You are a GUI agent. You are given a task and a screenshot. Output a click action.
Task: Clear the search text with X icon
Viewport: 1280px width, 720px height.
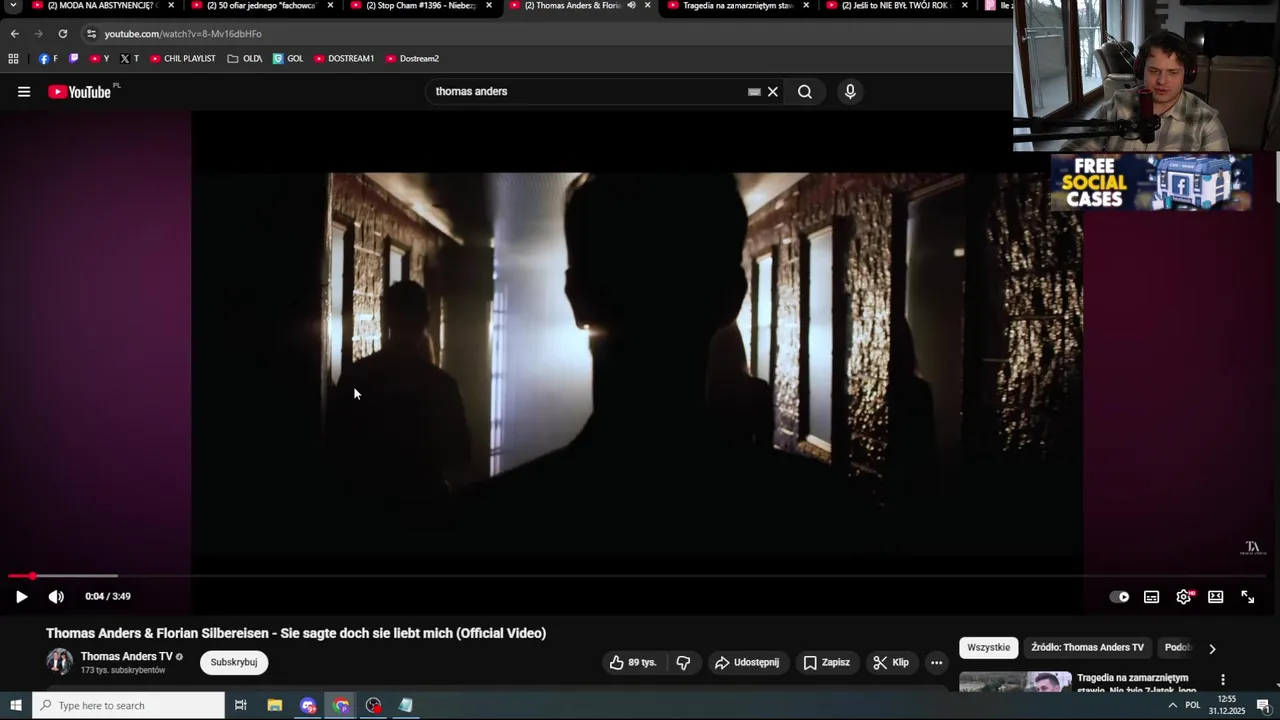(772, 92)
